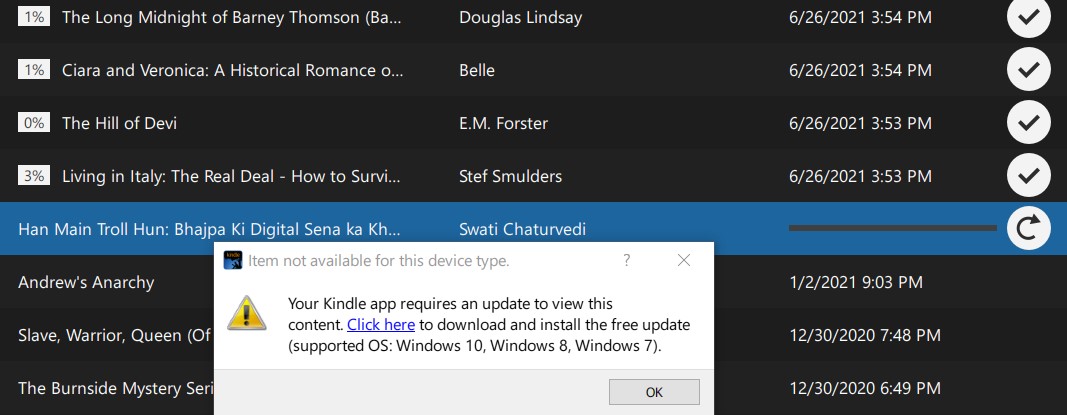The width and height of the screenshot is (1067, 415).
Task: Click checkmark icon for The Hill of Devi
Action: tap(1028, 123)
